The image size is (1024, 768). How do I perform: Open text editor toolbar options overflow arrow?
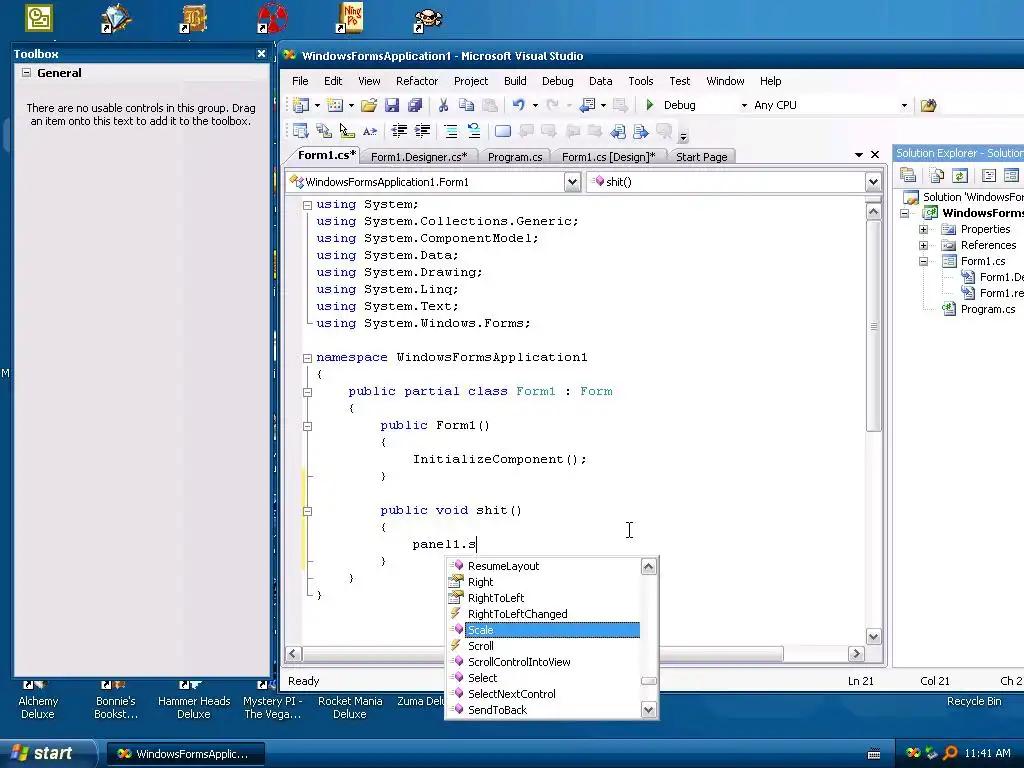point(683,136)
